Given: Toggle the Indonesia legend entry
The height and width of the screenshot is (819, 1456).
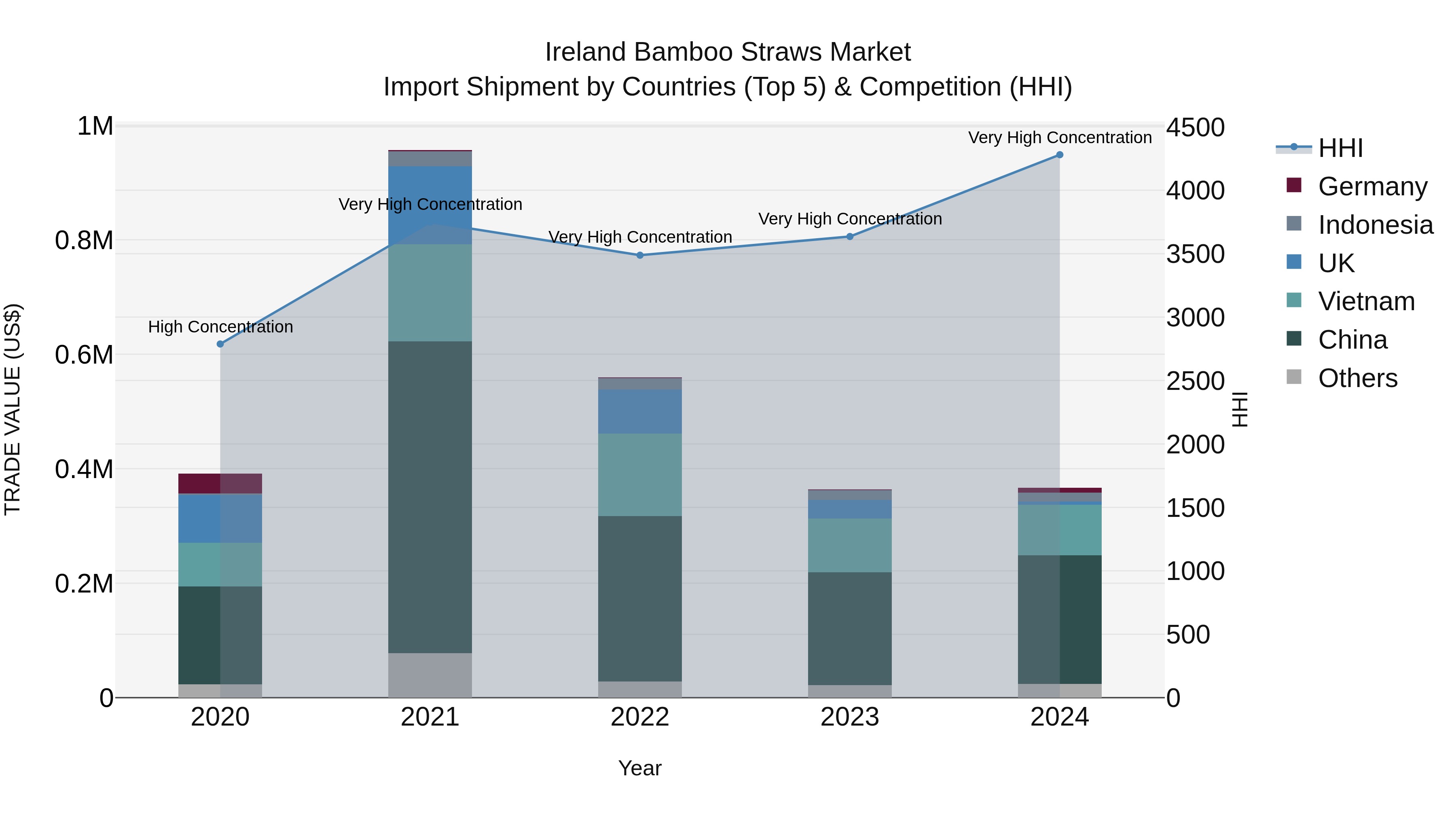Looking at the screenshot, I should click(1359, 224).
